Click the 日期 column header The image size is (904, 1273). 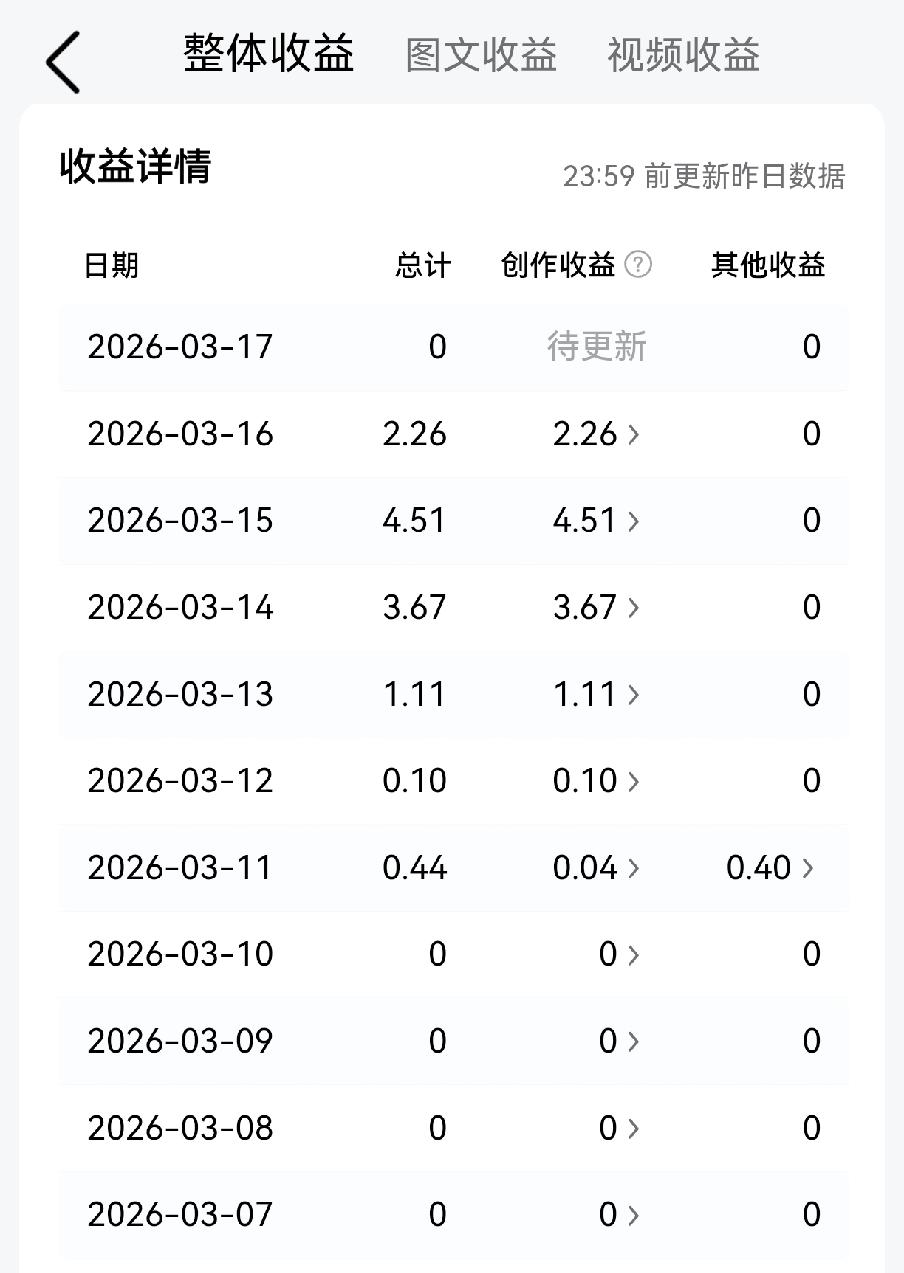[x=112, y=264]
